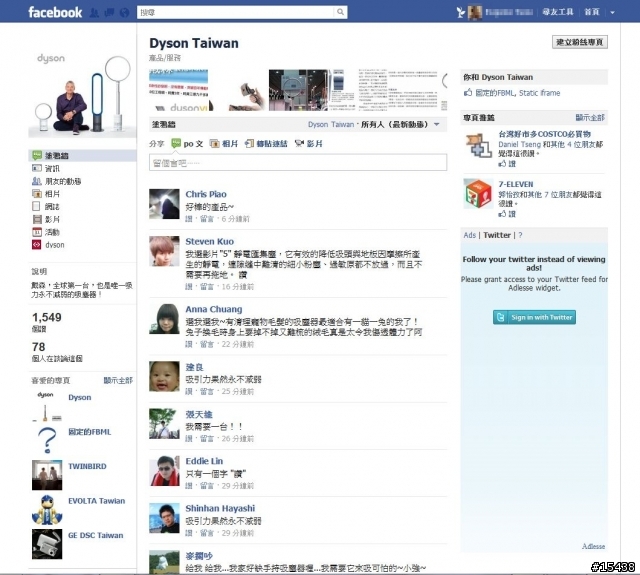This screenshot has width=640, height=575.
Task: Choose 影片 share option
Action: 309,144
